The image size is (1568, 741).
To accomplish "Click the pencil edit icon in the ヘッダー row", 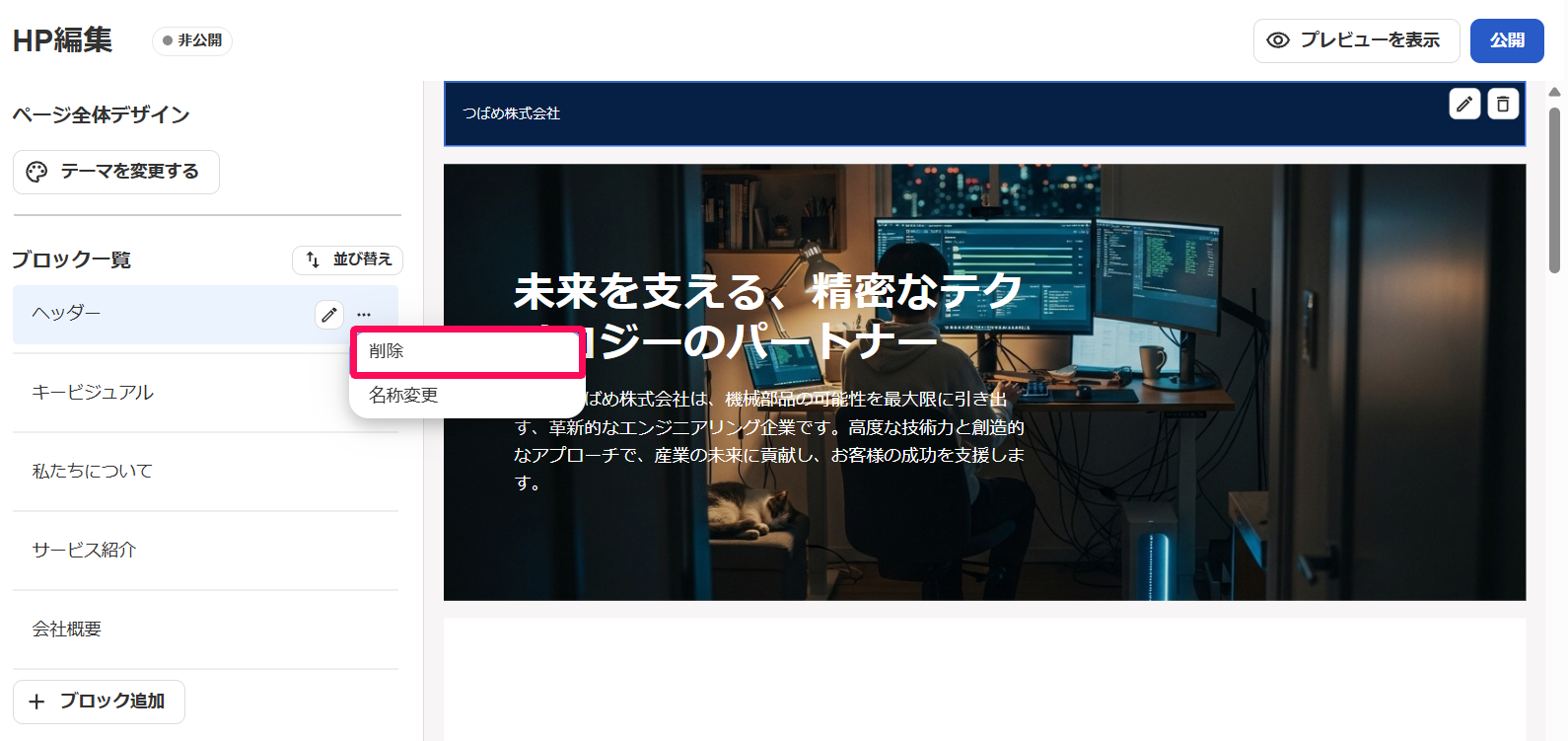I will tap(329, 315).
